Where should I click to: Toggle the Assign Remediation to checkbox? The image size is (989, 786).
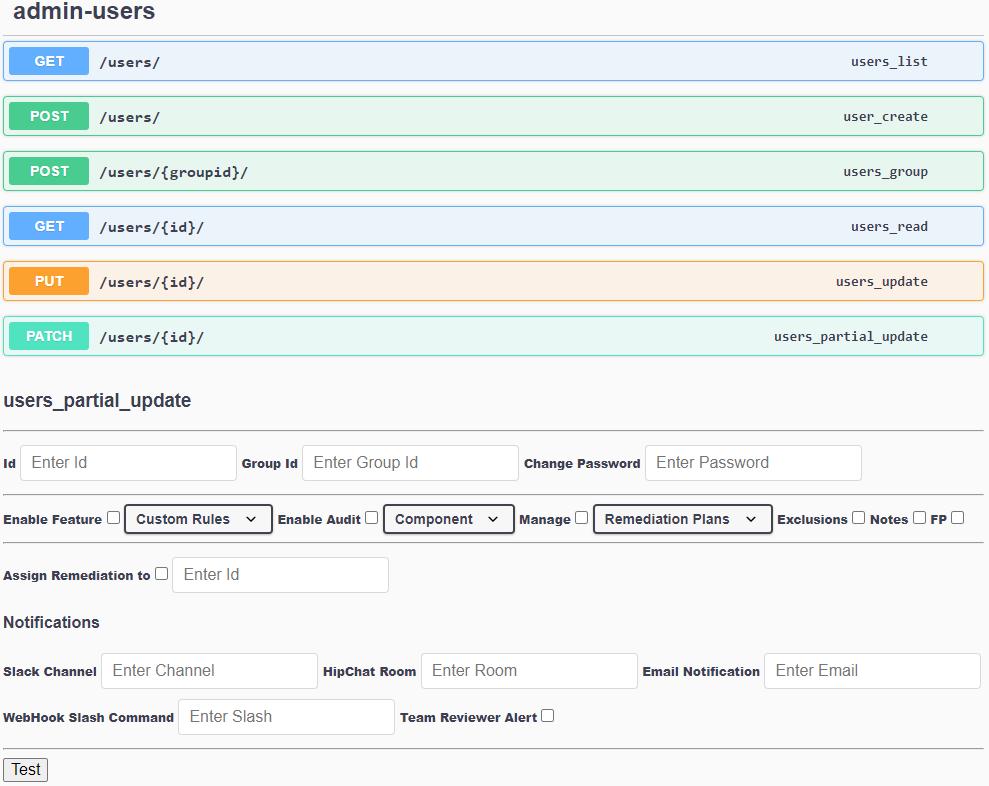click(161, 573)
